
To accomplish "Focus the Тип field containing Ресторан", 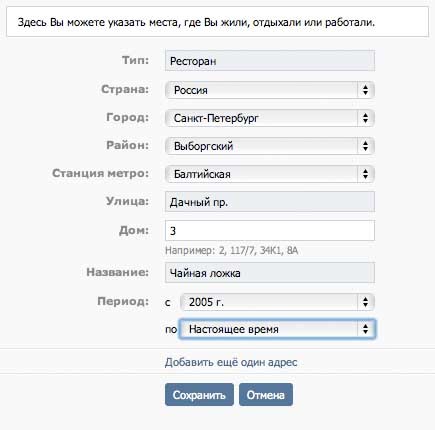I will tap(270, 61).
